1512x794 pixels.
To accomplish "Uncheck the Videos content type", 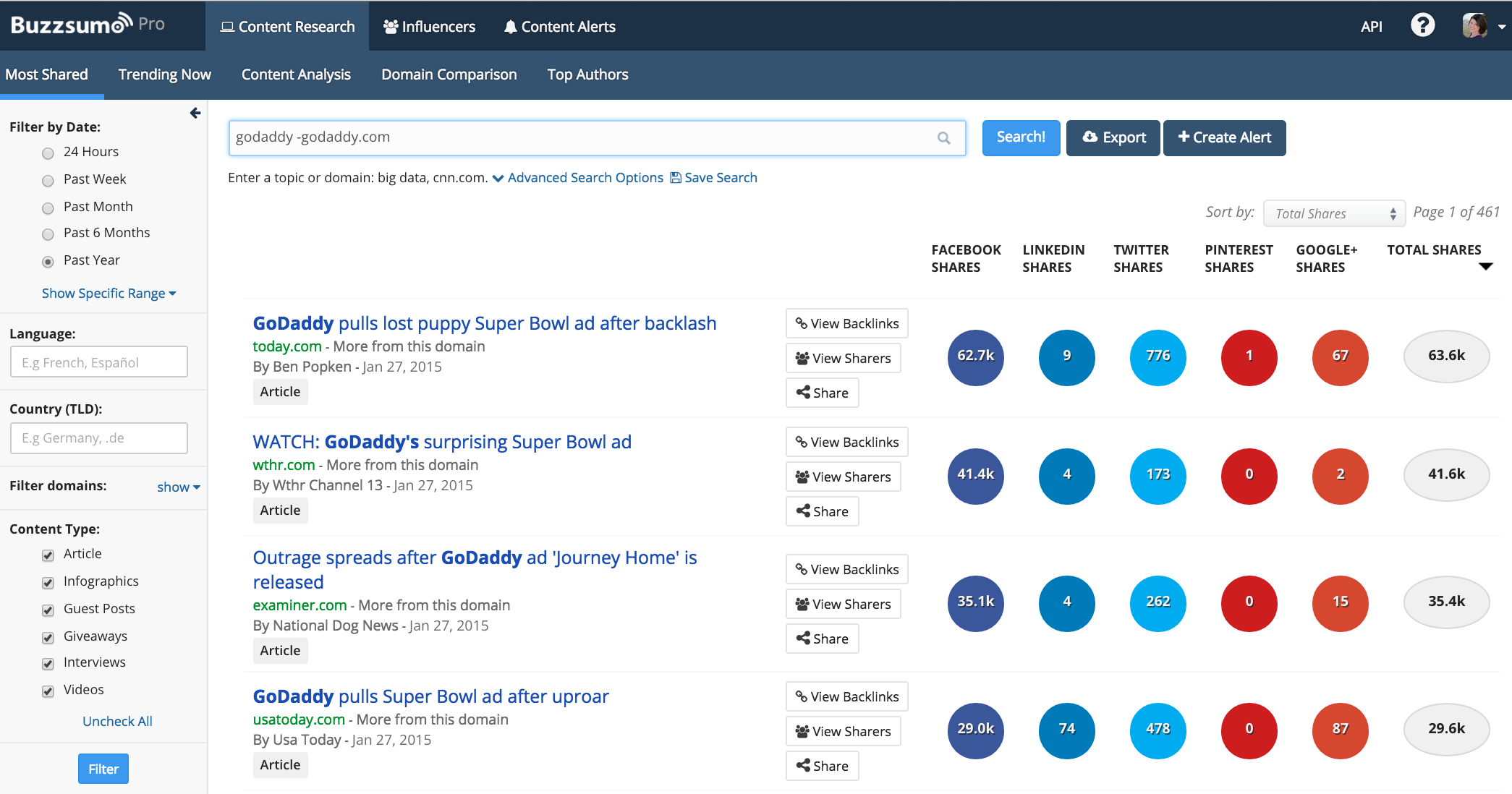I will click(x=48, y=691).
